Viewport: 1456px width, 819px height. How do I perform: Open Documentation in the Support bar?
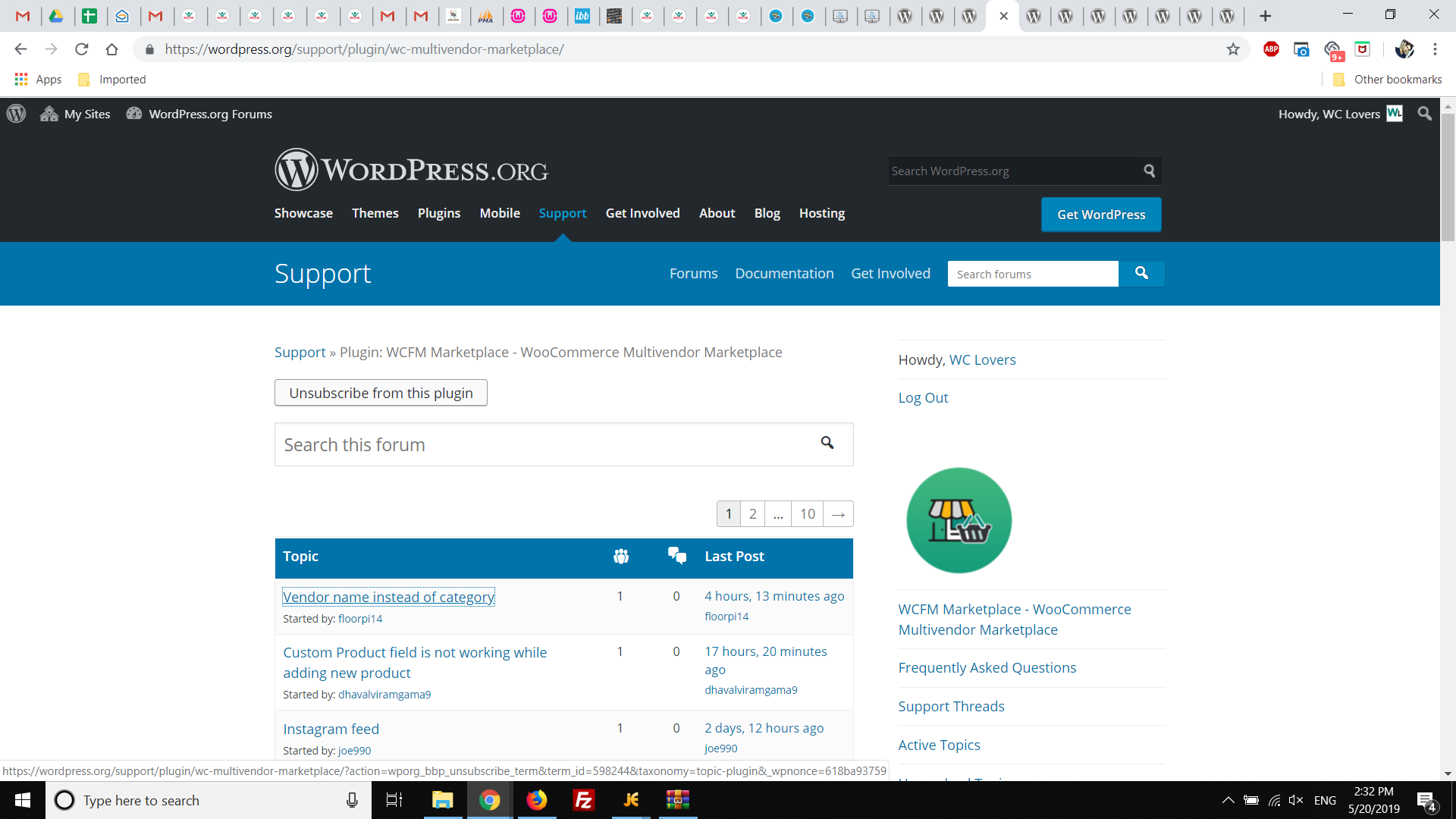(784, 274)
